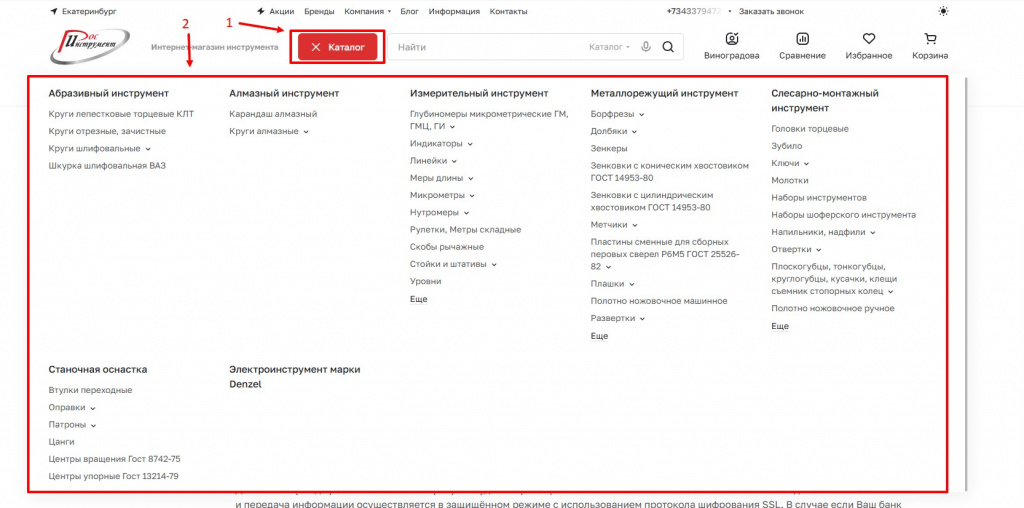
Task: Click the search magnifier icon
Action: coord(668,47)
